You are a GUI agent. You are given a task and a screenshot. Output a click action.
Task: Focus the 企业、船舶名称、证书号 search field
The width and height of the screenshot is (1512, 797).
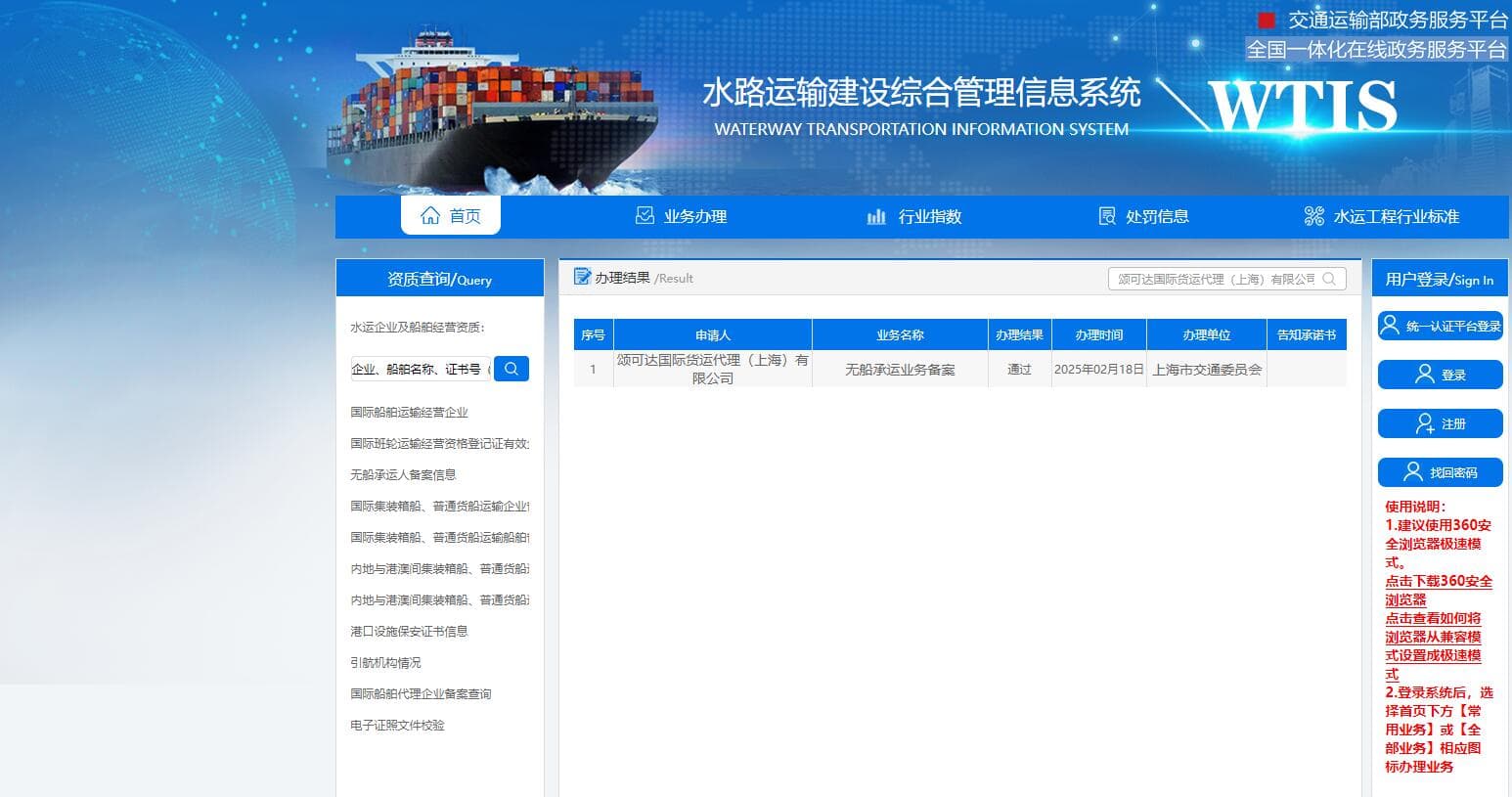point(421,369)
